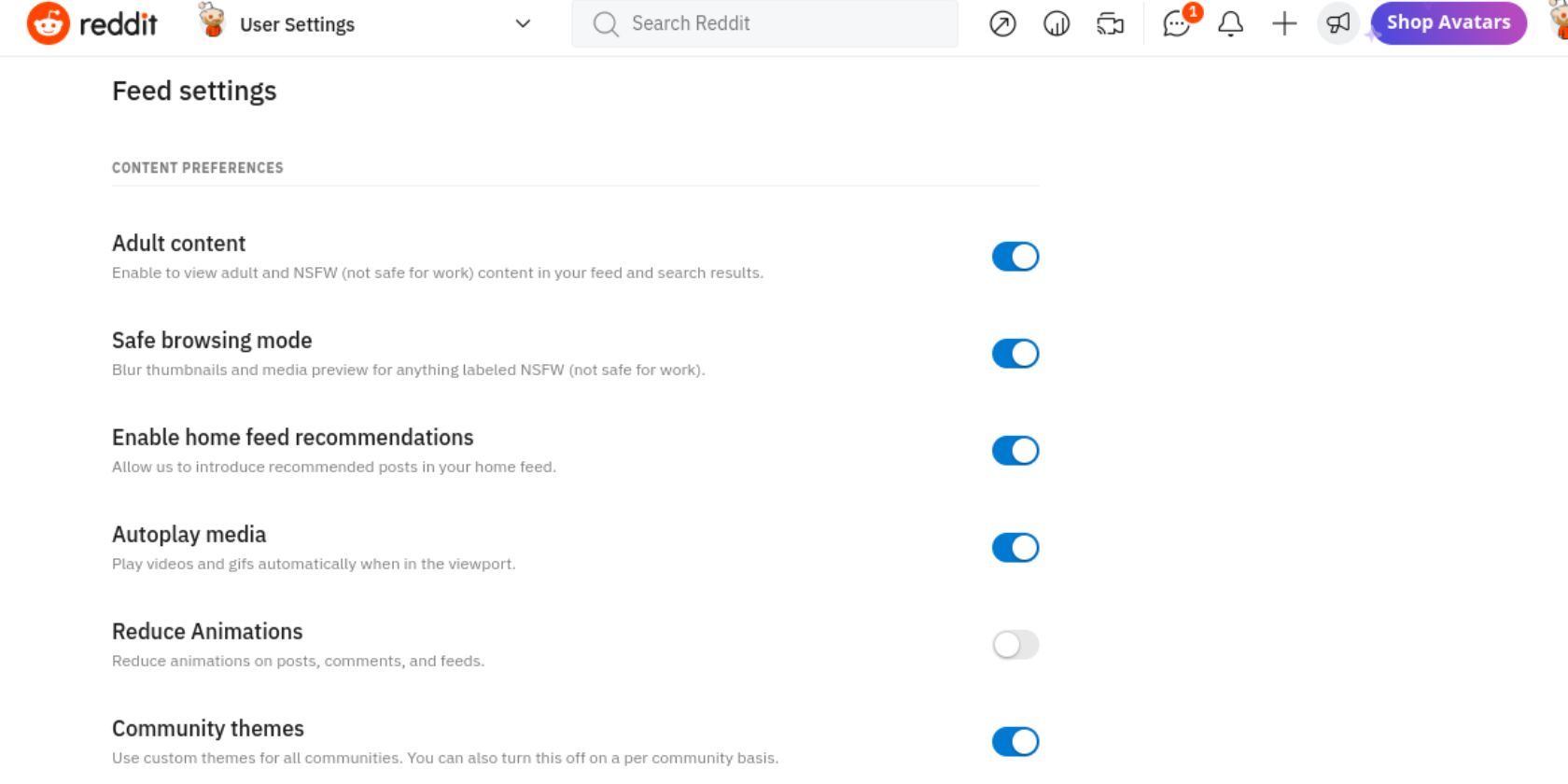1568x784 pixels.
Task: Open the notifications bell
Action: point(1230,23)
